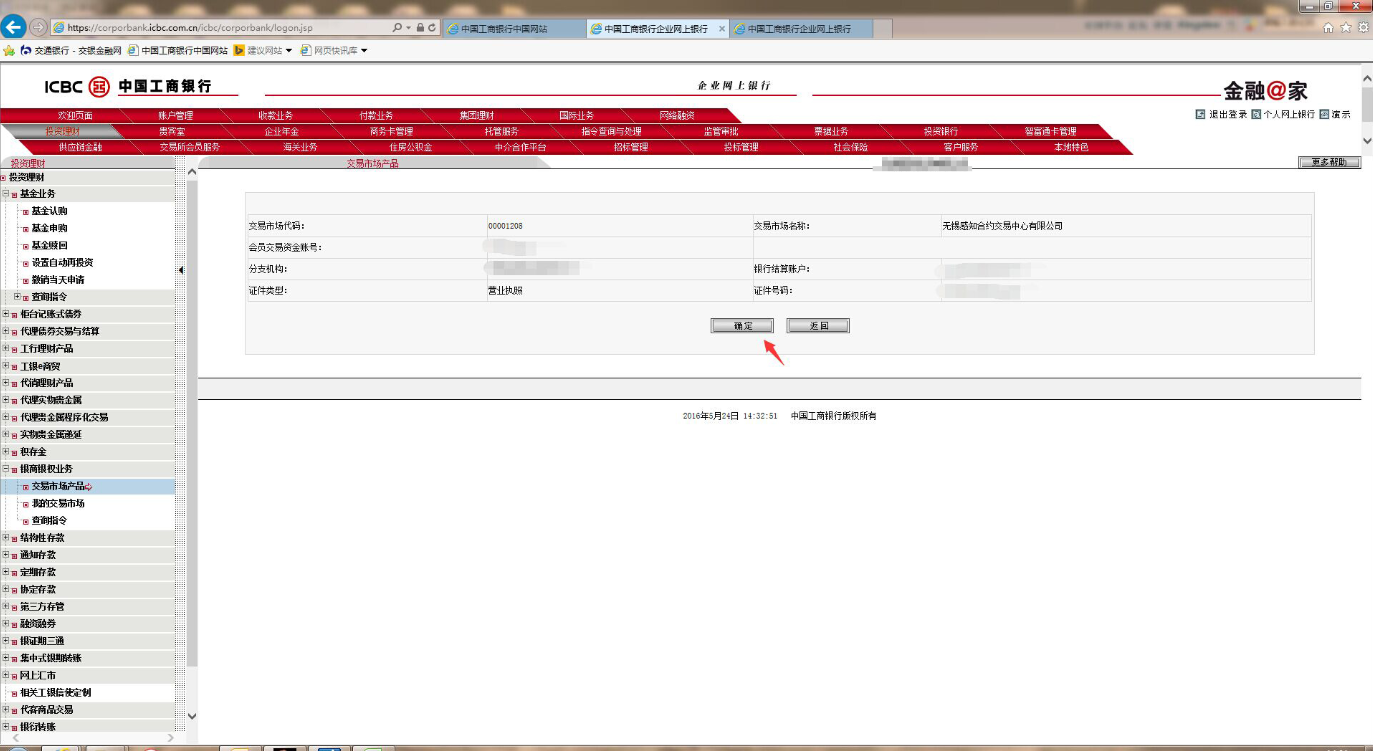Select the 贵宾室 menu tab
The height and width of the screenshot is (751, 1373).
172,131
